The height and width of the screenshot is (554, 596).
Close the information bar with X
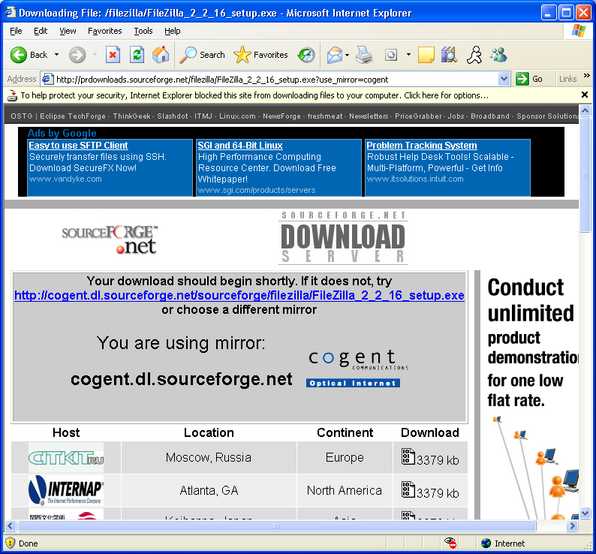(x=585, y=95)
